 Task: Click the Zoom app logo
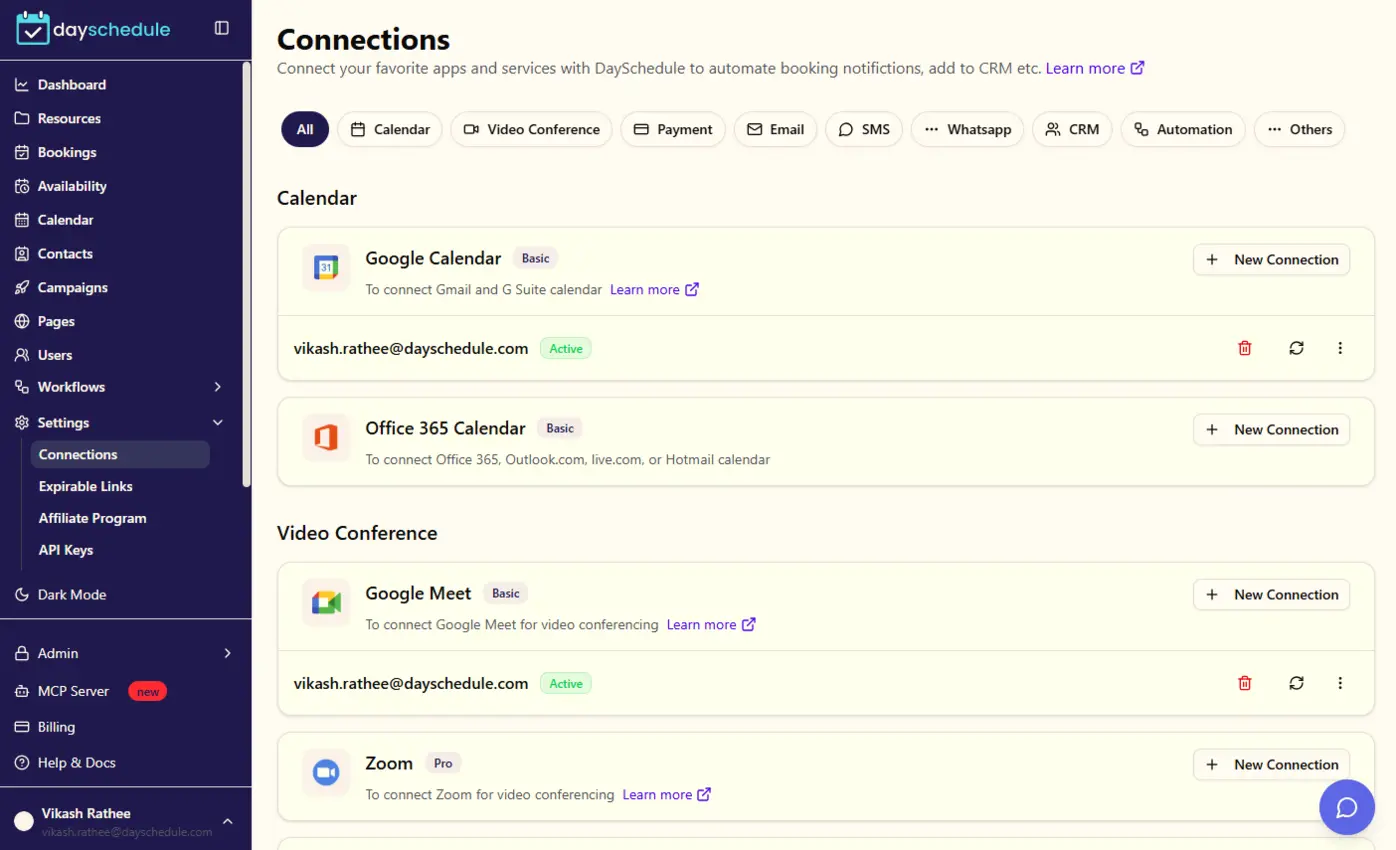click(x=326, y=773)
